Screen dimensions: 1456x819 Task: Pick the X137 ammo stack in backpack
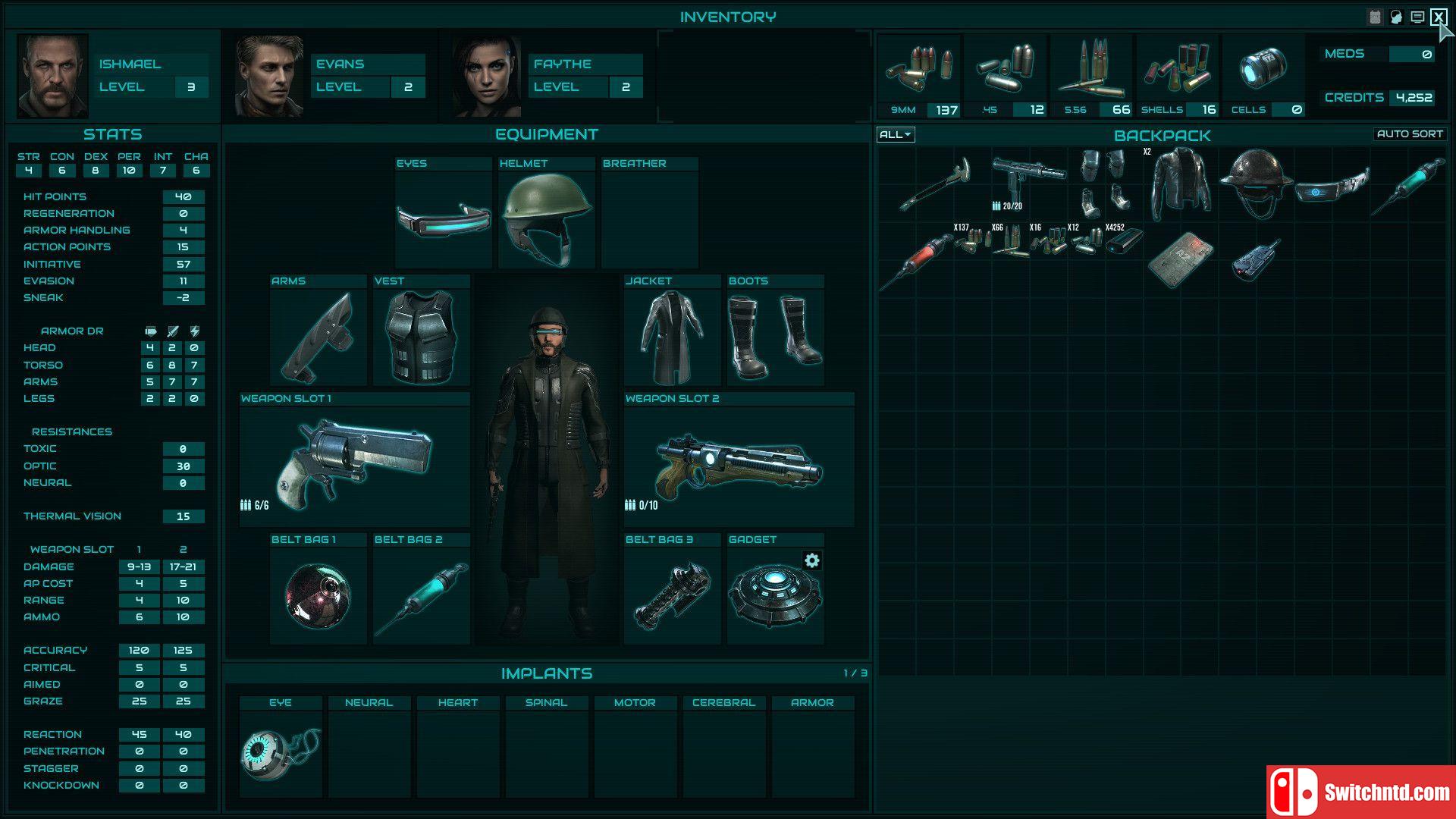click(972, 241)
